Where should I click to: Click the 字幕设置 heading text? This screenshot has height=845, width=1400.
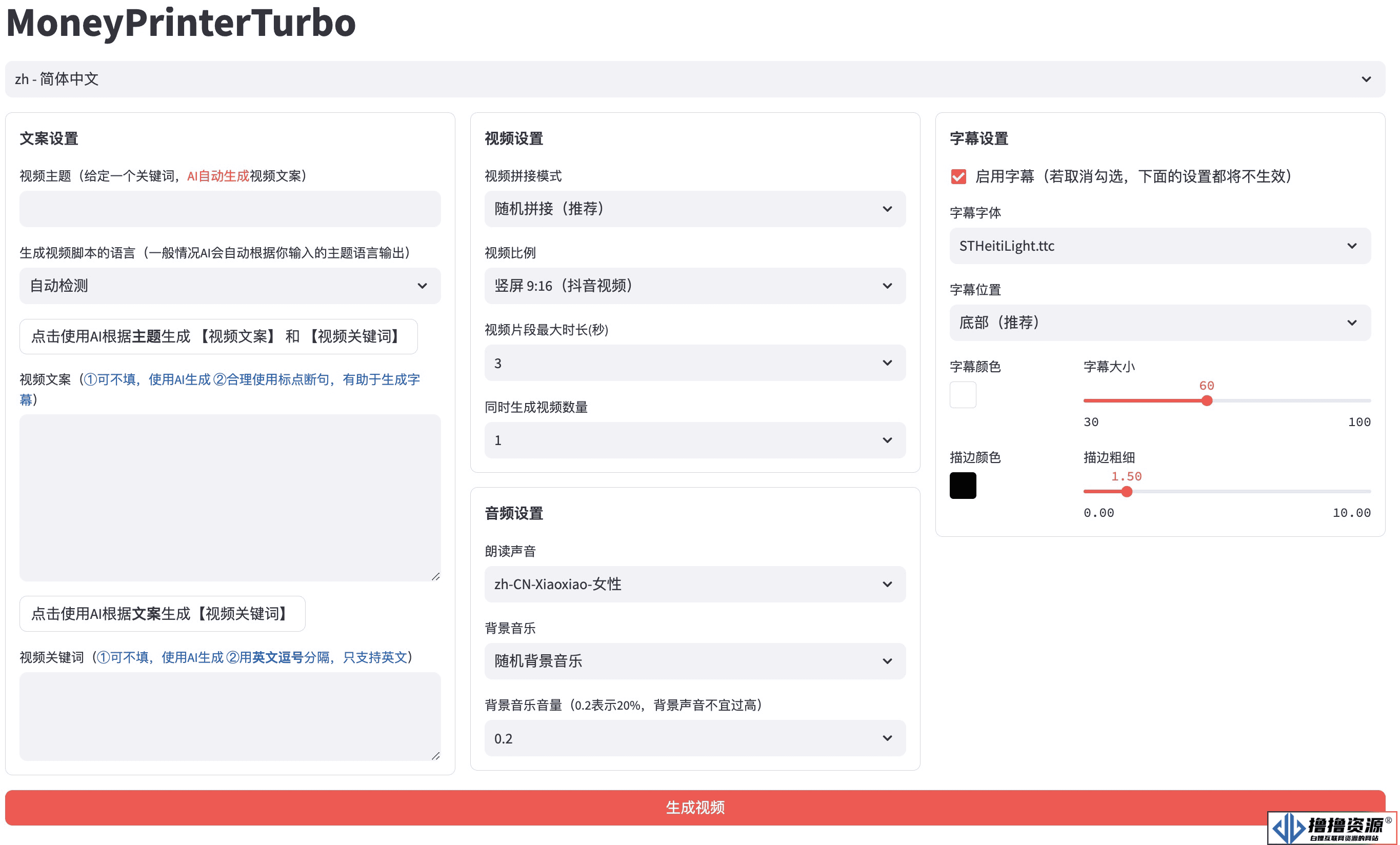979,138
